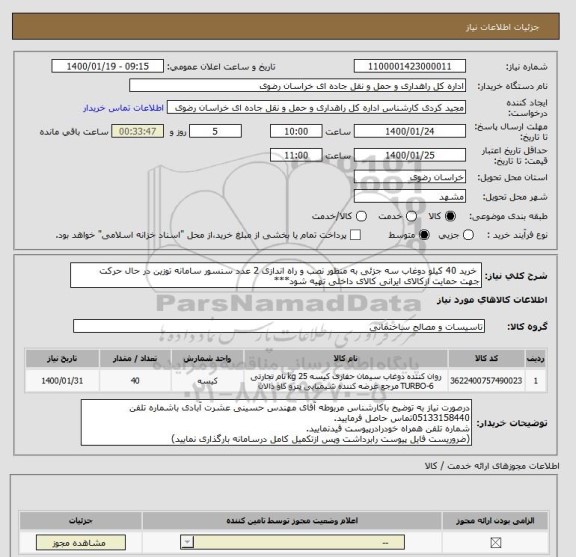Image resolution: width=576 pixels, height=557 pixels.
Task: Click the واحد شمارش column header
Action: coord(207,359)
